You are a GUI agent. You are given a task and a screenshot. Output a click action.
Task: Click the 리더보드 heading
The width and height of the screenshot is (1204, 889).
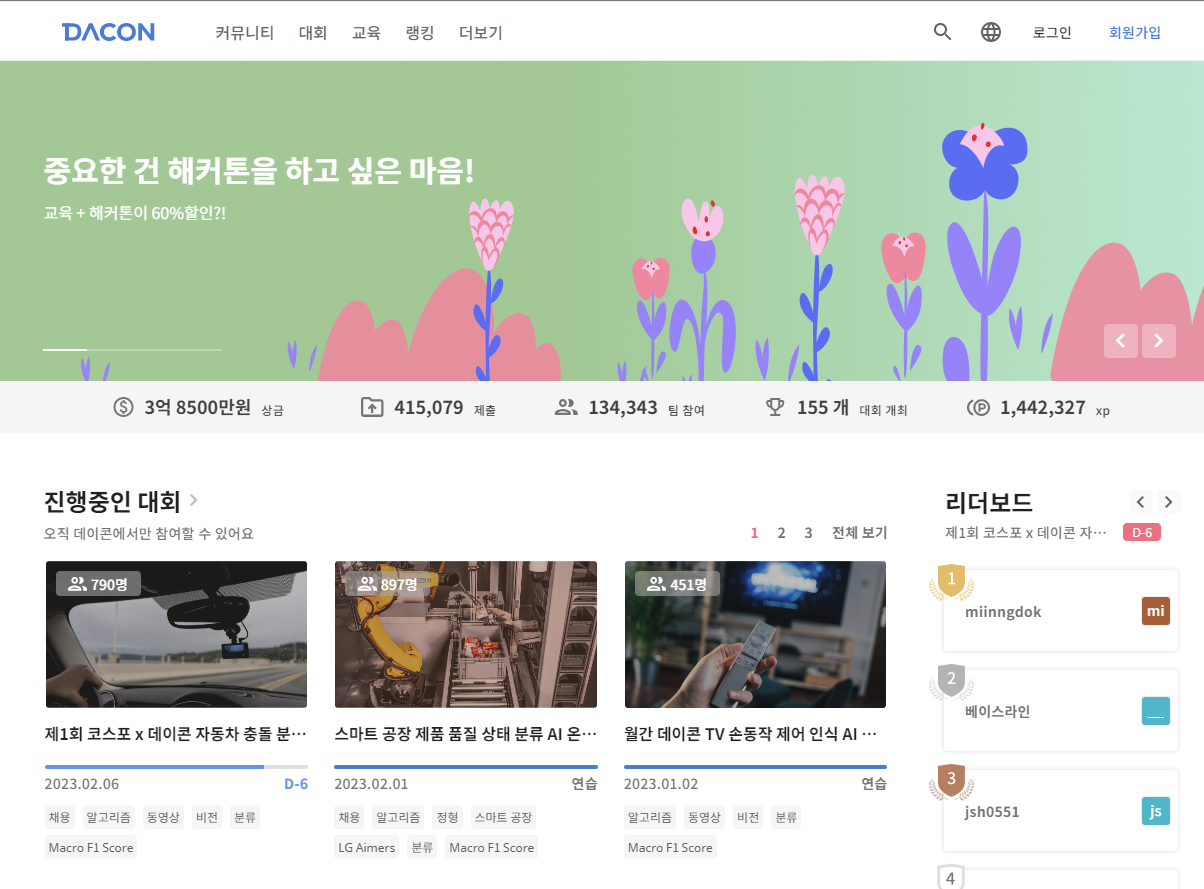point(989,502)
